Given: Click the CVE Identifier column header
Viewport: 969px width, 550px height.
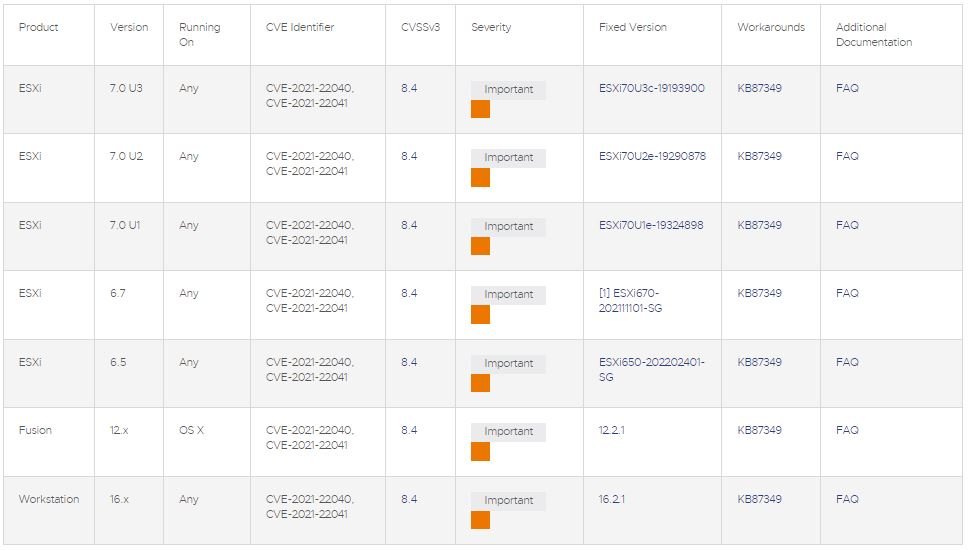Looking at the screenshot, I should 300,27.
